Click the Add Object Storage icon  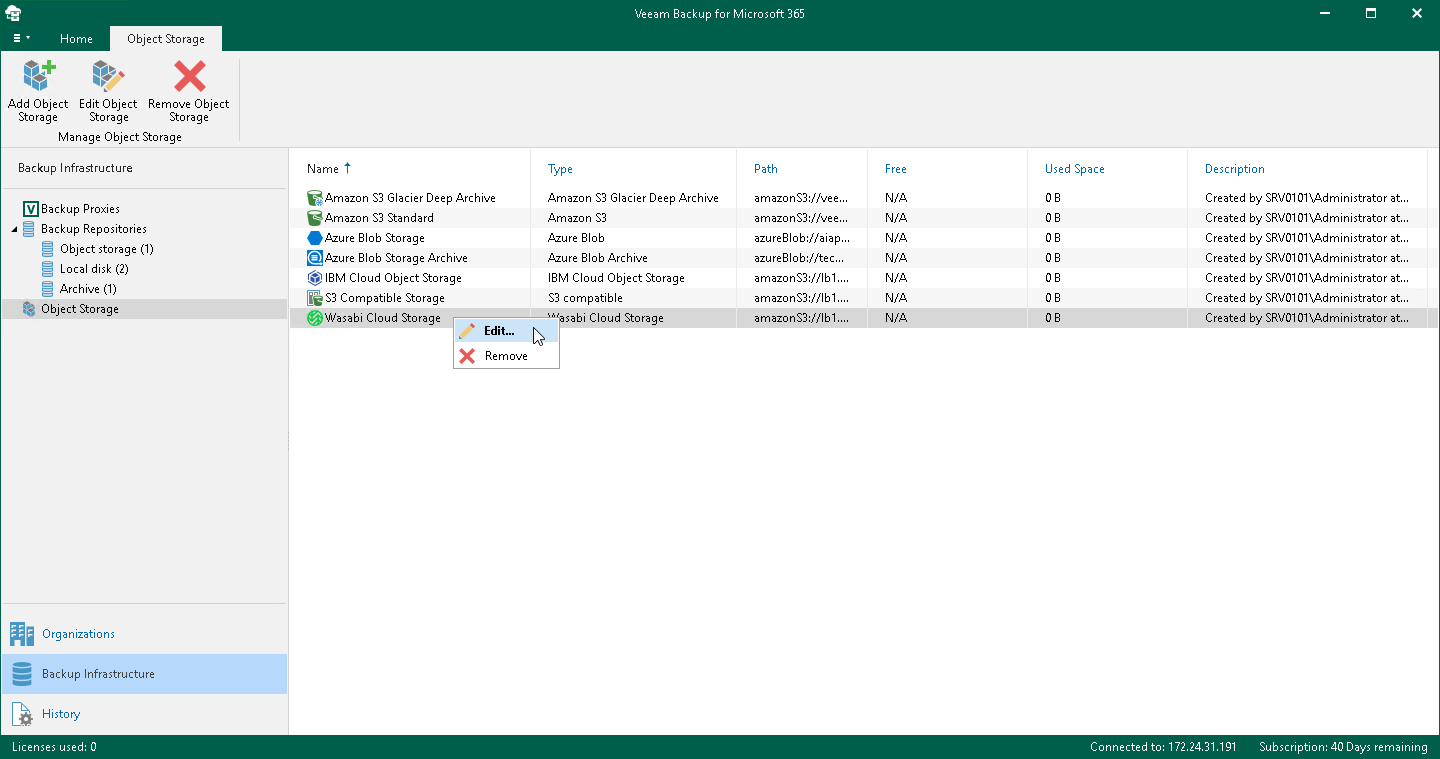tap(38, 77)
